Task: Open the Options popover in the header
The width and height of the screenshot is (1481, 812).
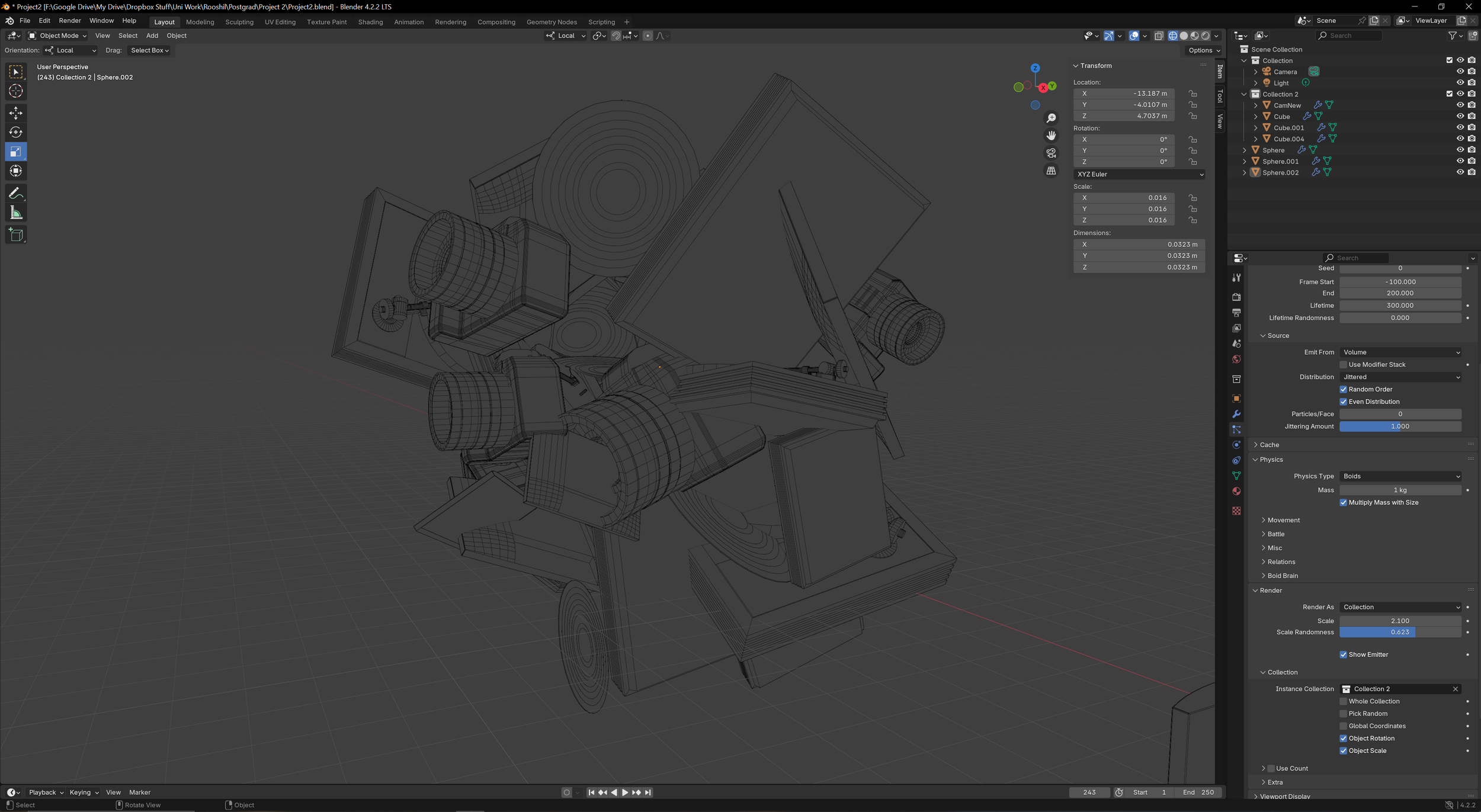Action: pos(1203,50)
